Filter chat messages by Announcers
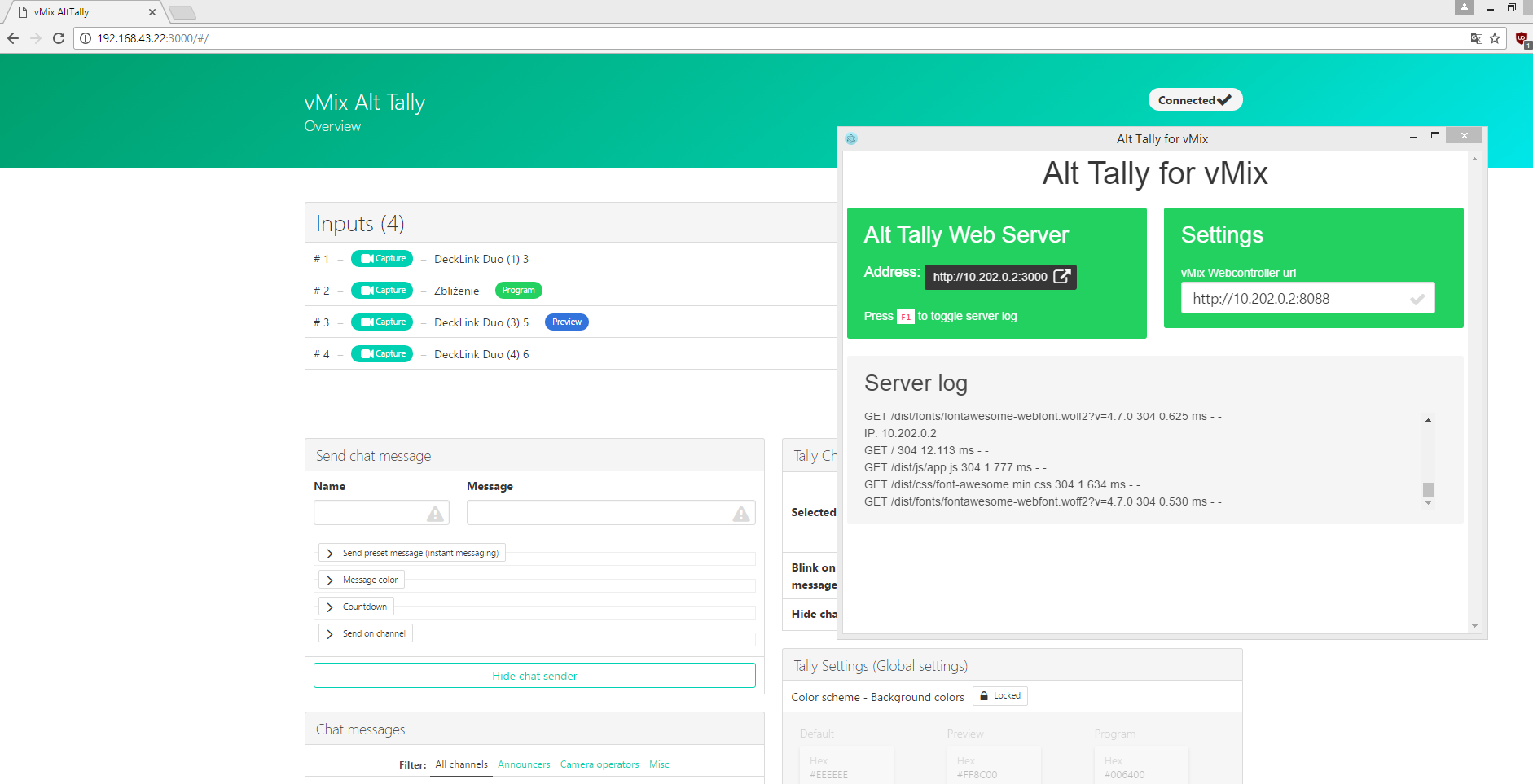Screen dimensions: 1533x784 524,764
